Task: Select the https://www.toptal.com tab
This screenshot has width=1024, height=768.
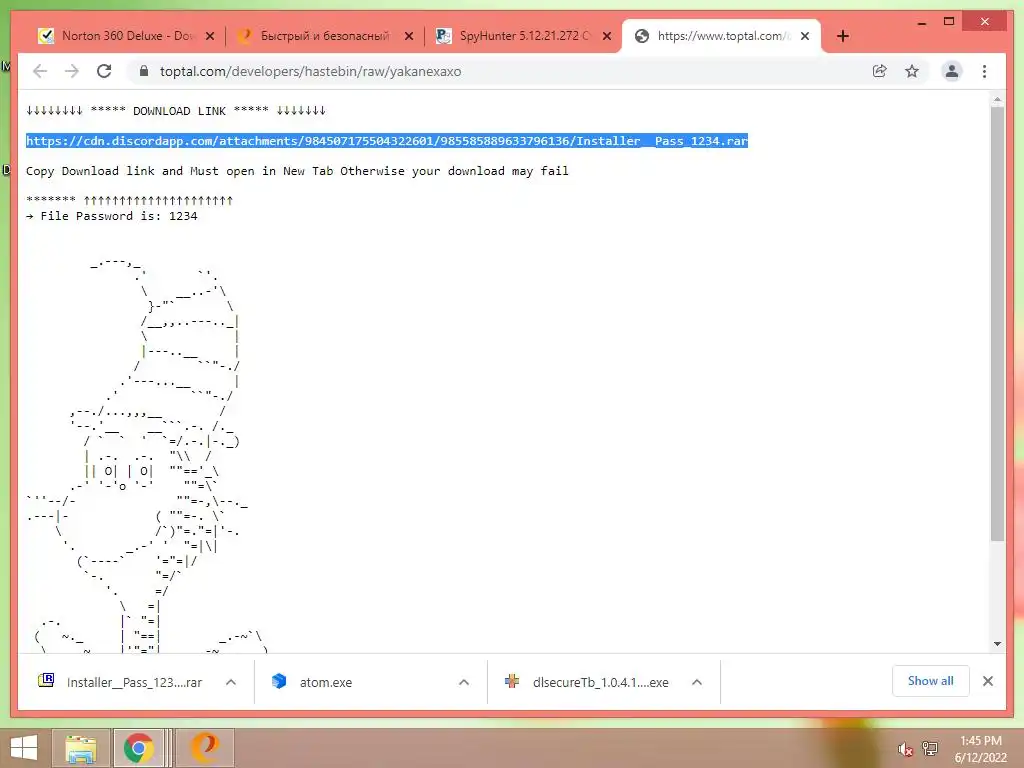Action: click(x=721, y=36)
